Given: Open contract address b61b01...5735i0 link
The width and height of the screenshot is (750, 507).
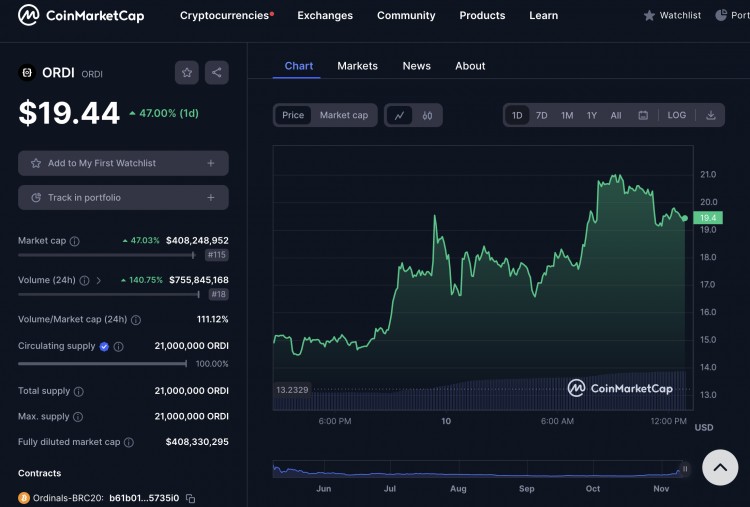Looking at the screenshot, I should tap(144, 498).
